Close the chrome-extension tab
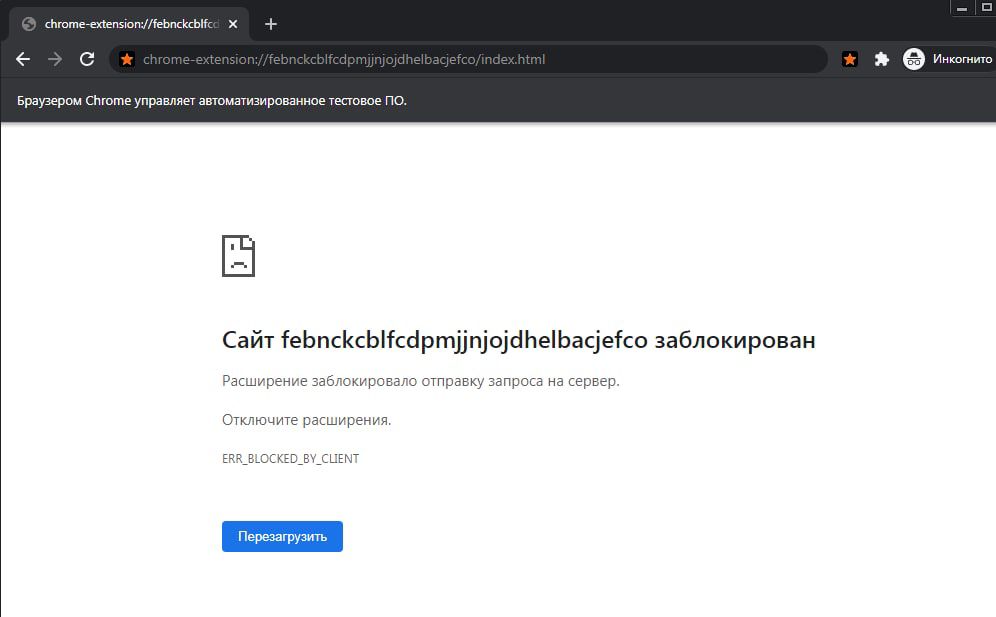The image size is (996, 617). coord(233,24)
